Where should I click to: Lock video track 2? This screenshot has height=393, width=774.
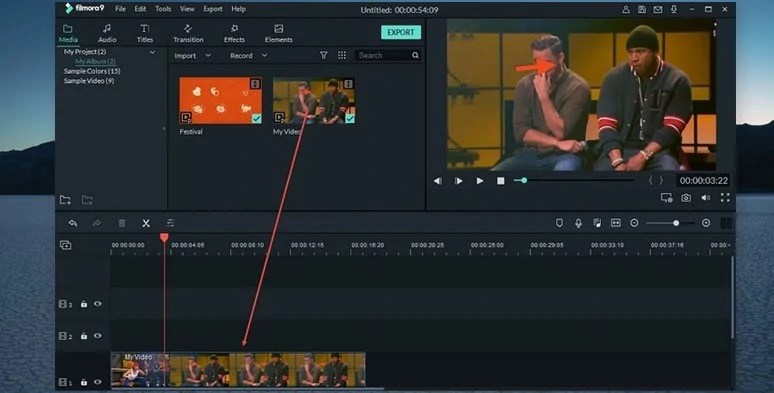(x=84, y=336)
